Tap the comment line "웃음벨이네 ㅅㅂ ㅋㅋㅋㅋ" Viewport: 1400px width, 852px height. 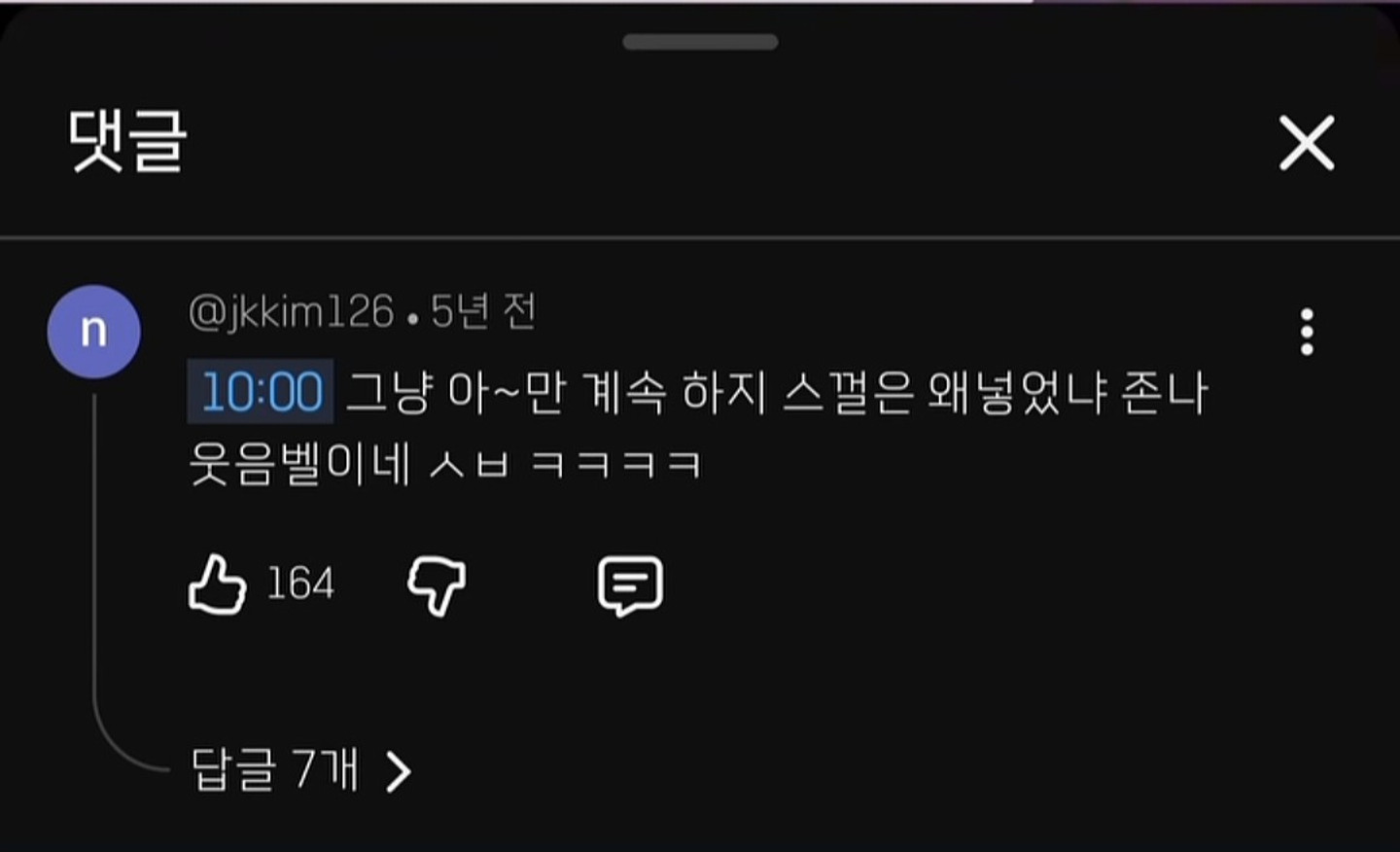(445, 464)
